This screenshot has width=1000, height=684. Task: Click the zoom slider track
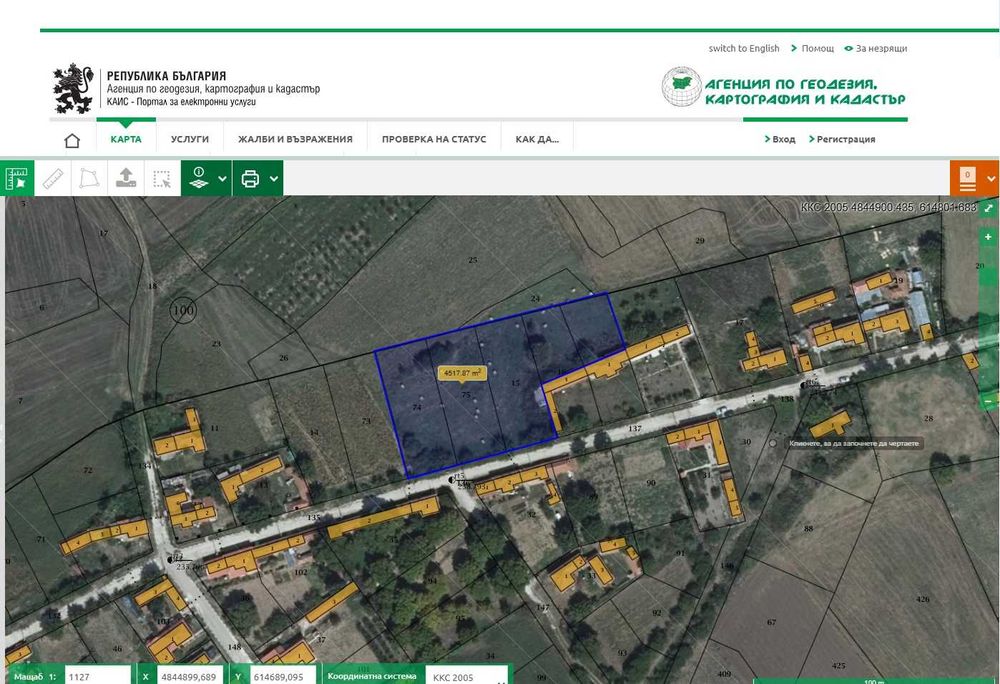(989, 319)
